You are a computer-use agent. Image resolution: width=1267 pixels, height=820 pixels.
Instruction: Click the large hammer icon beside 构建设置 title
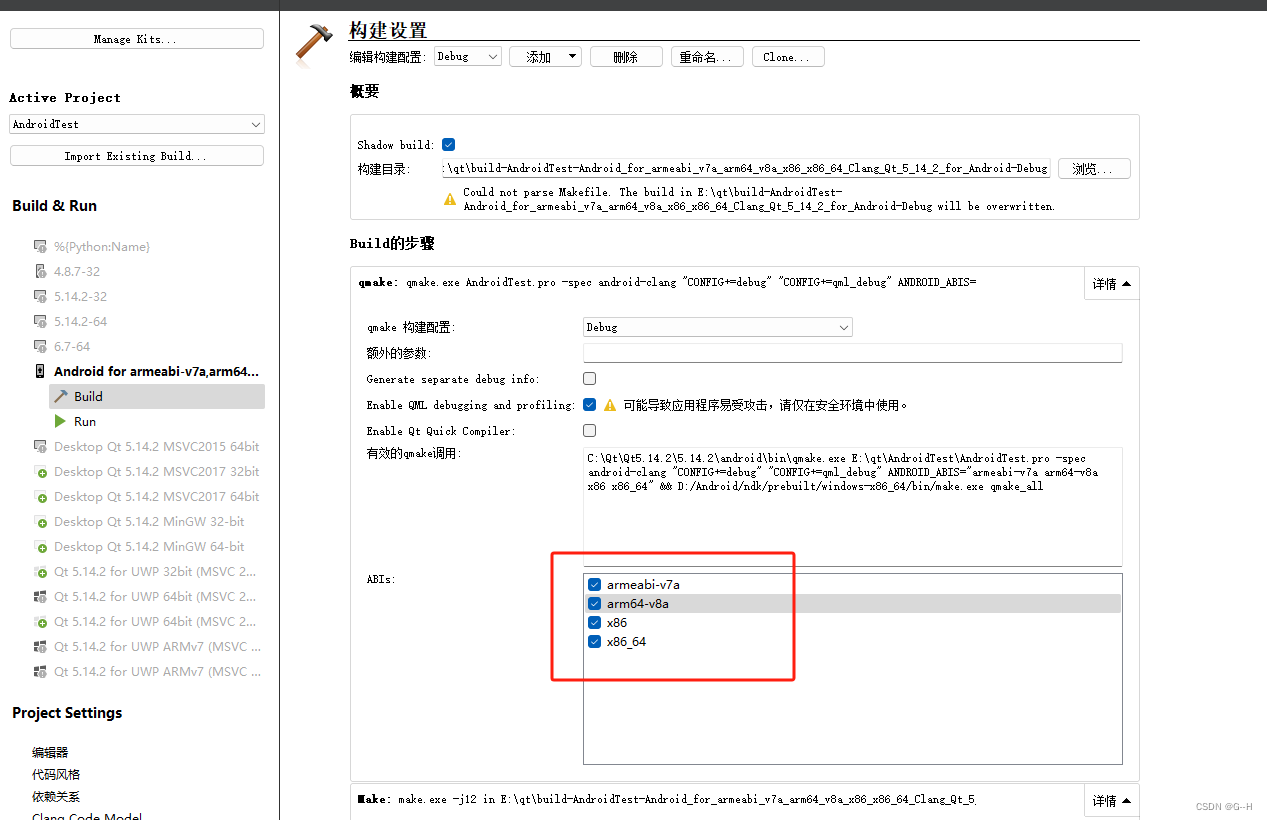(x=313, y=41)
